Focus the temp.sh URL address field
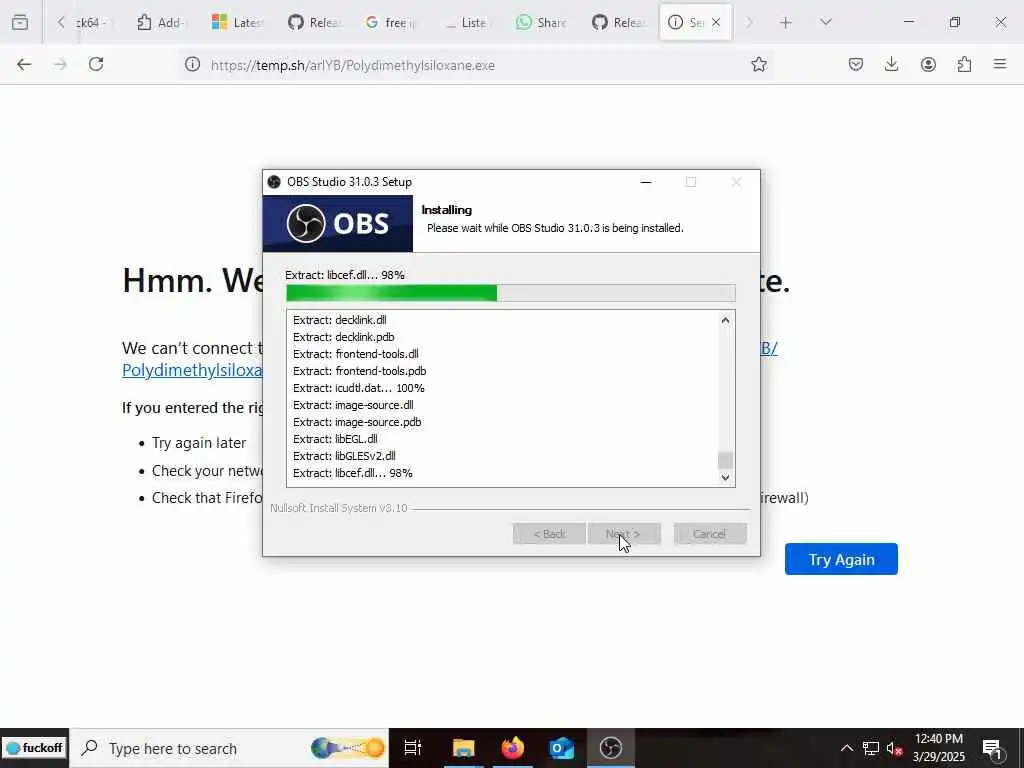 (x=477, y=65)
